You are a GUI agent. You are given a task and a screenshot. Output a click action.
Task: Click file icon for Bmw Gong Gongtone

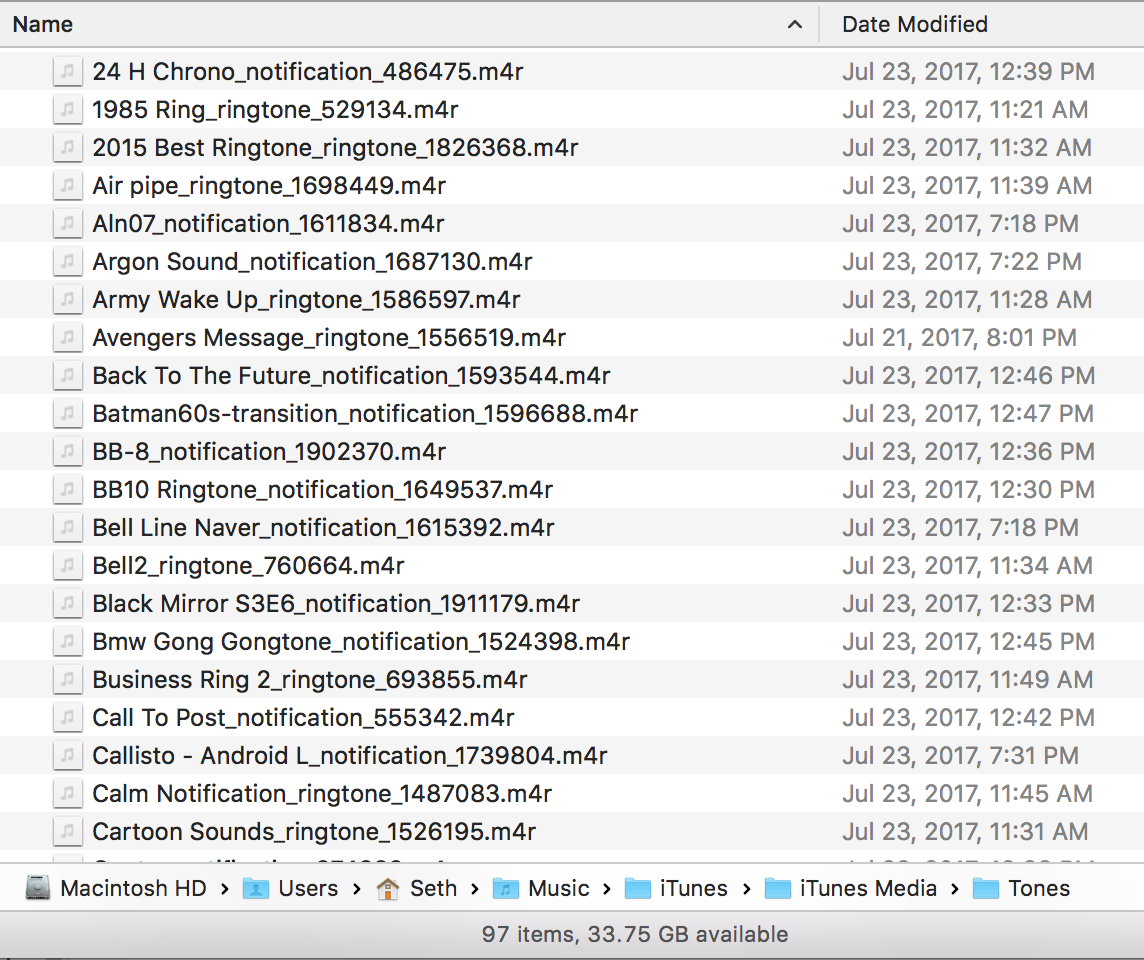pos(67,640)
